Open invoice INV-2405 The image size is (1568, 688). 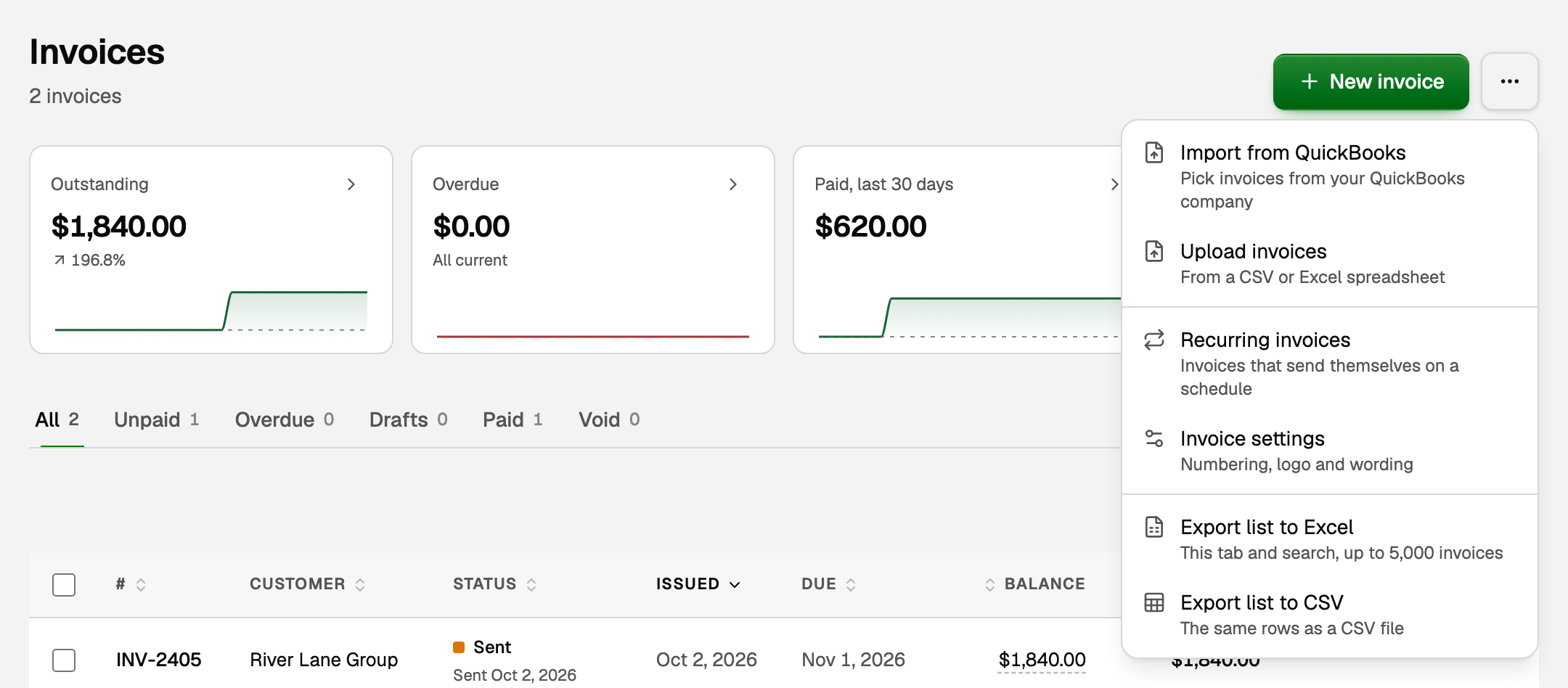pos(158,660)
